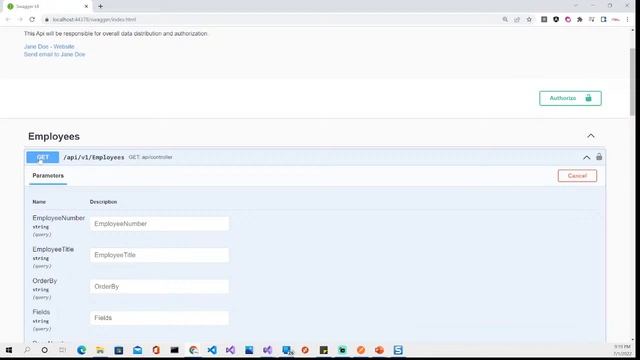Open the Office app on the taskbar
The image size is (640, 360).
click(x=156, y=350)
